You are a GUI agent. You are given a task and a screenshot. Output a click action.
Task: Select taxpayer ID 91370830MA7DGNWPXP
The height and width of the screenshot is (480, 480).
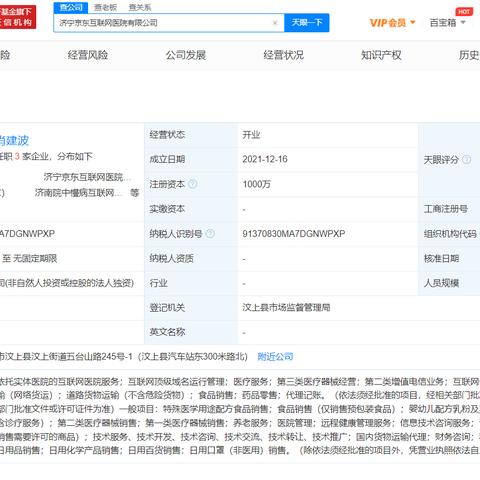tap(294, 234)
